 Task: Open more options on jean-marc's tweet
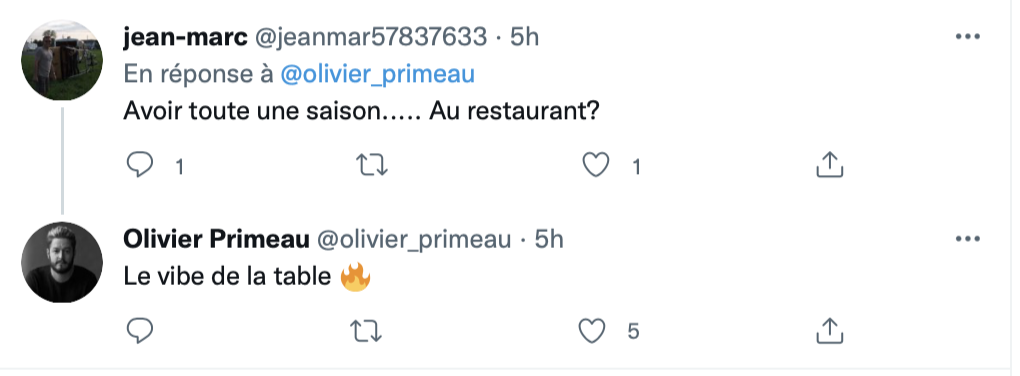[967, 37]
